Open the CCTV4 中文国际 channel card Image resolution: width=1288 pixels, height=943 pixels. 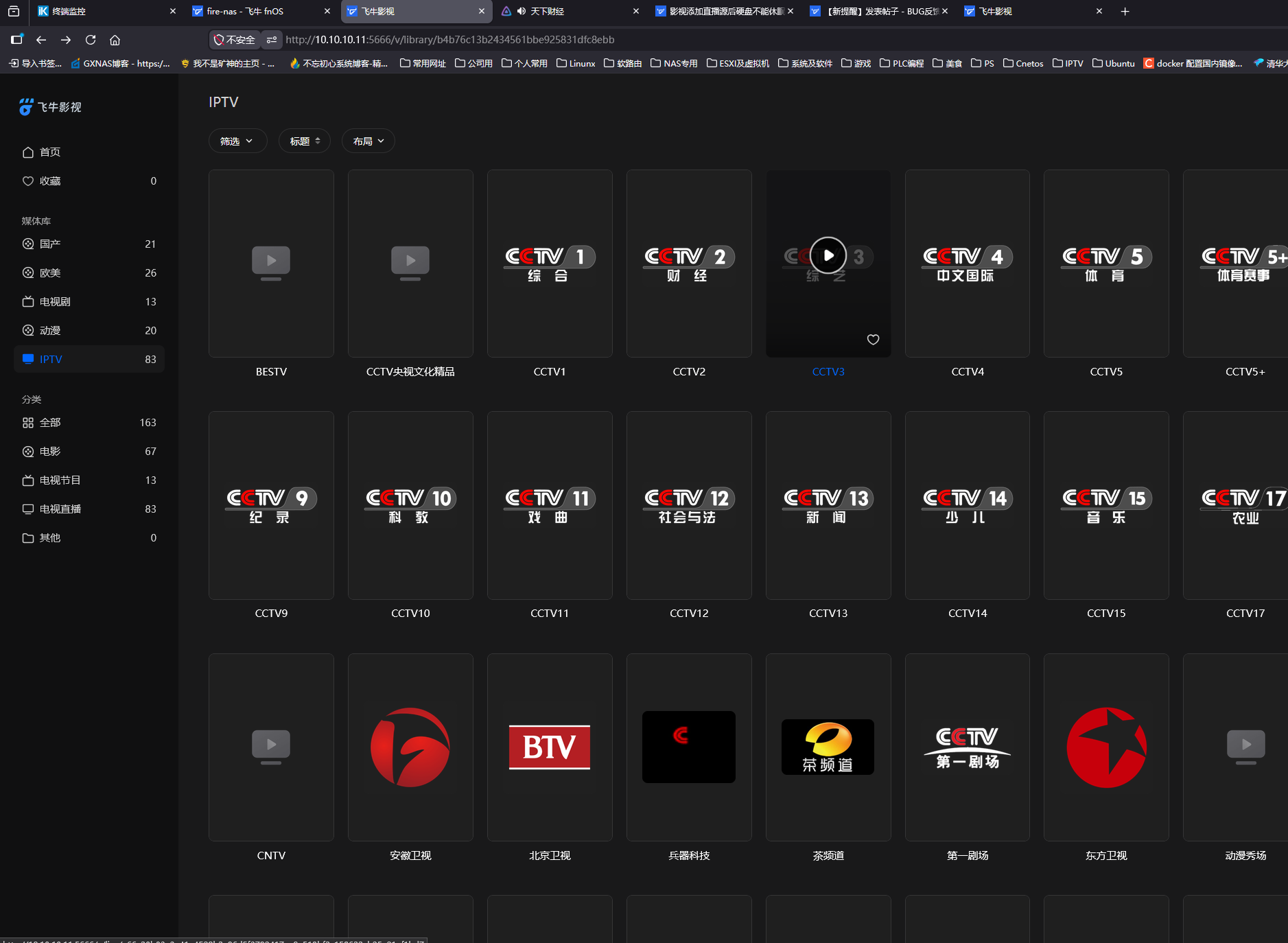click(968, 264)
